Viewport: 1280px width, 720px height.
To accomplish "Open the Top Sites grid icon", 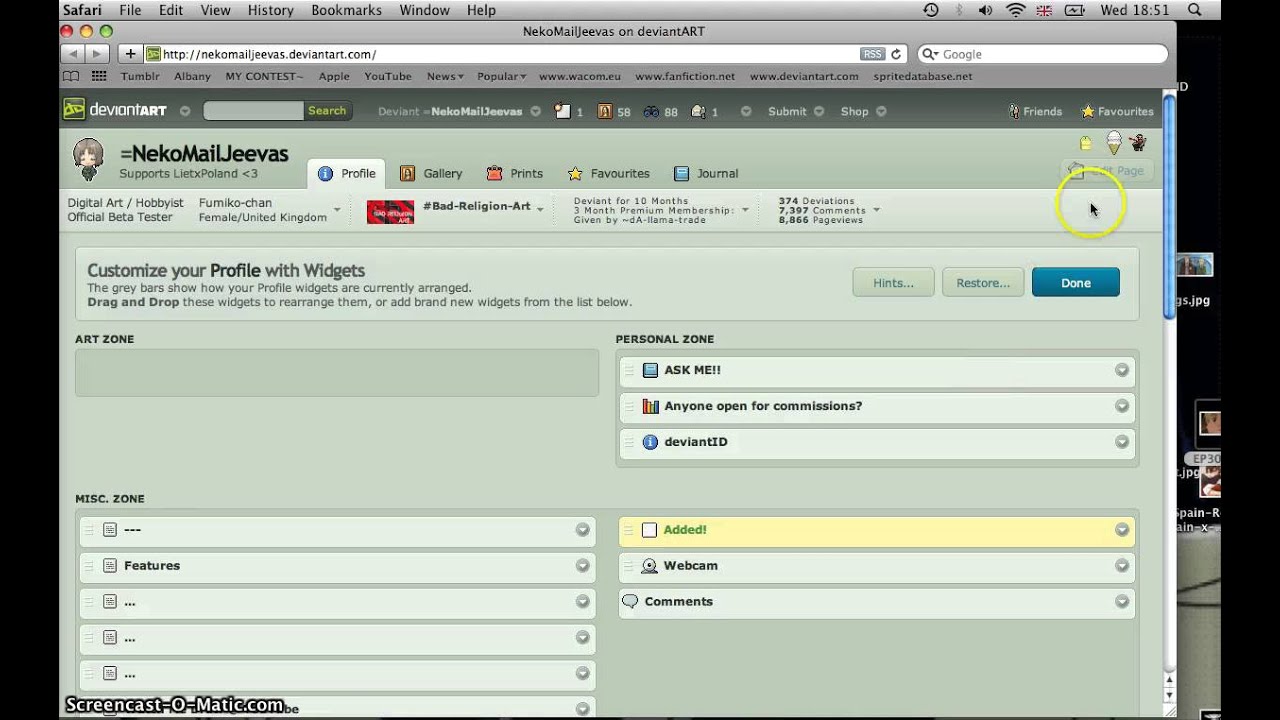I will click(99, 76).
